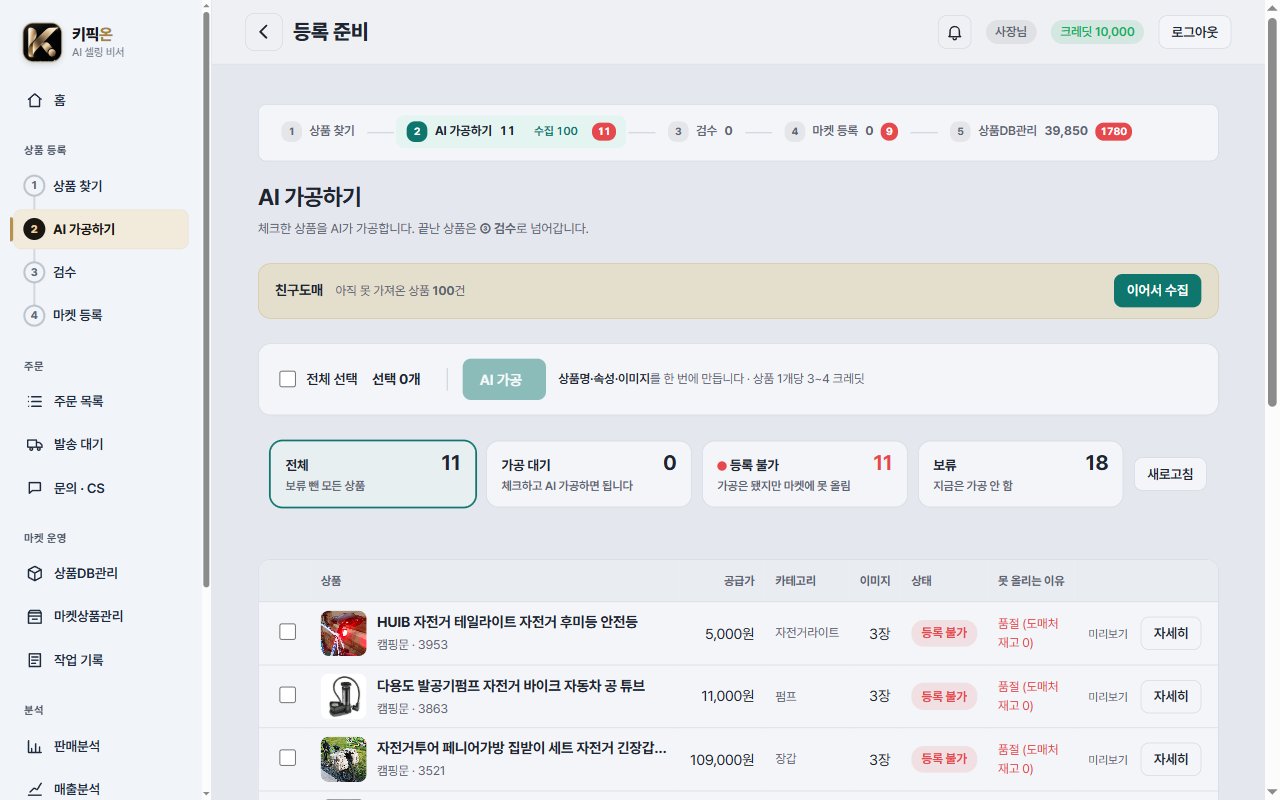This screenshot has width=1280, height=800.
Task: Select step 1 상품 찾기 in sidebar
Action: (99, 186)
